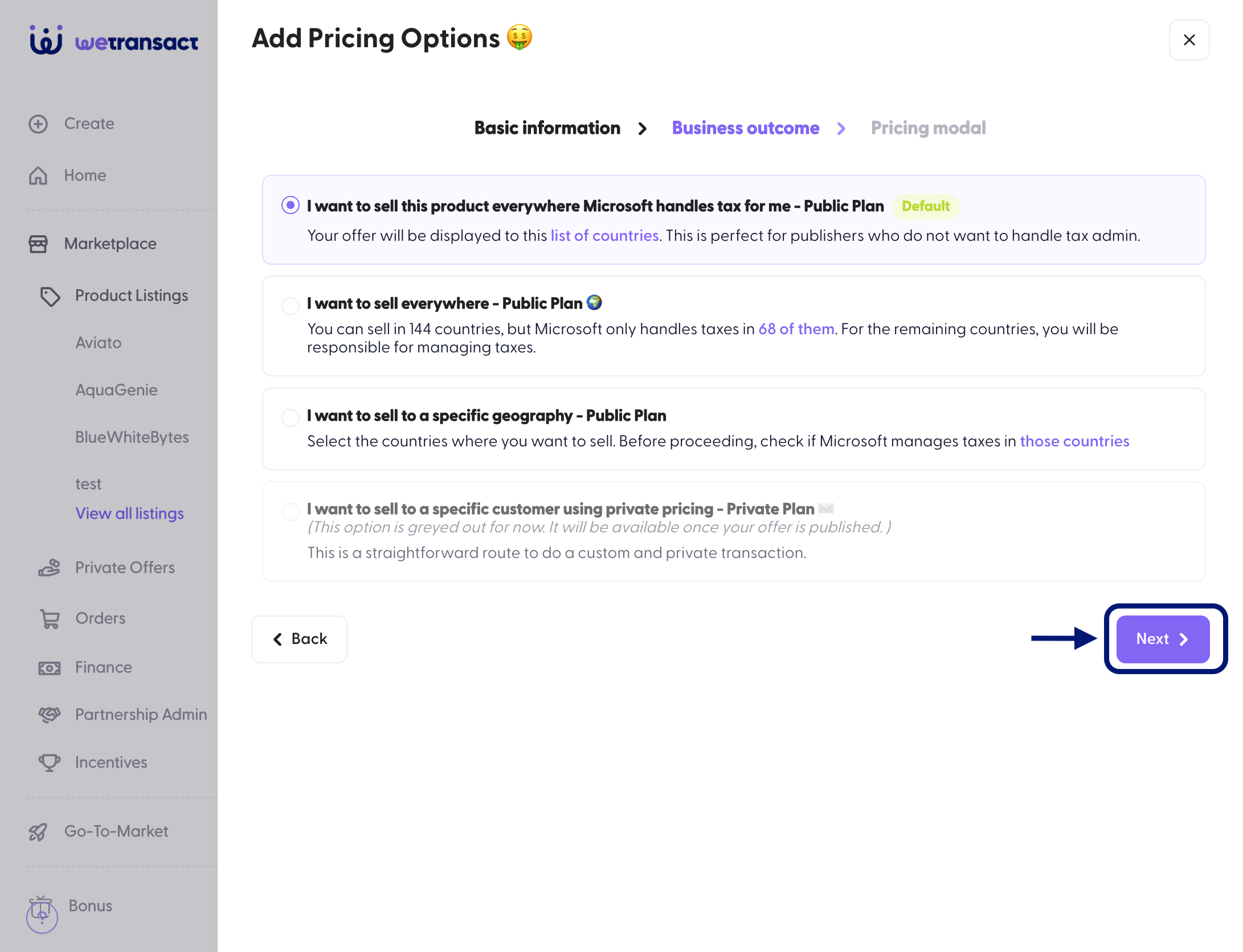
Task: Click the Orders cart icon
Action: [50, 618]
